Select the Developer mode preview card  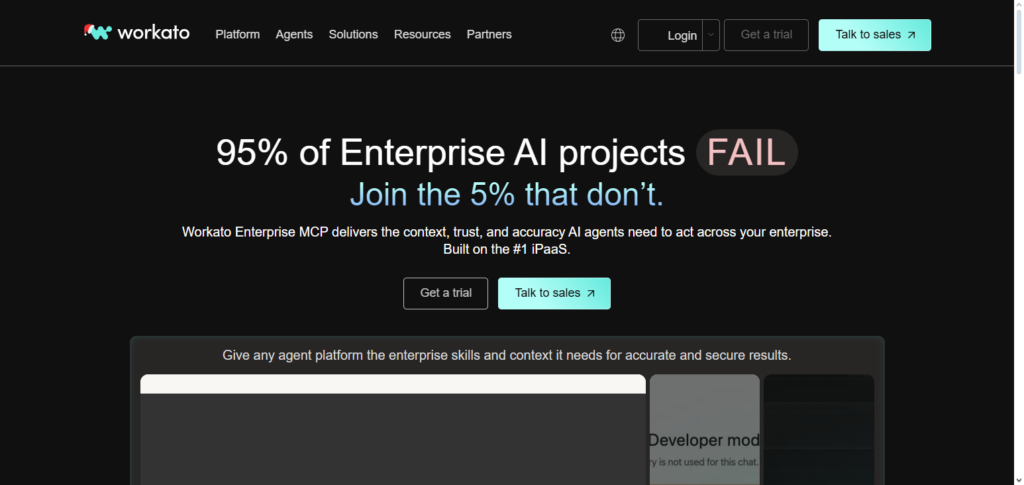(x=704, y=430)
